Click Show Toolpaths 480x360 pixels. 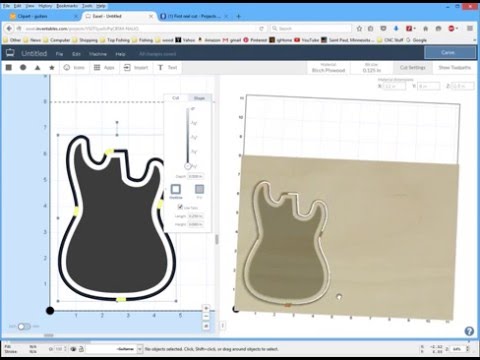coord(455,68)
